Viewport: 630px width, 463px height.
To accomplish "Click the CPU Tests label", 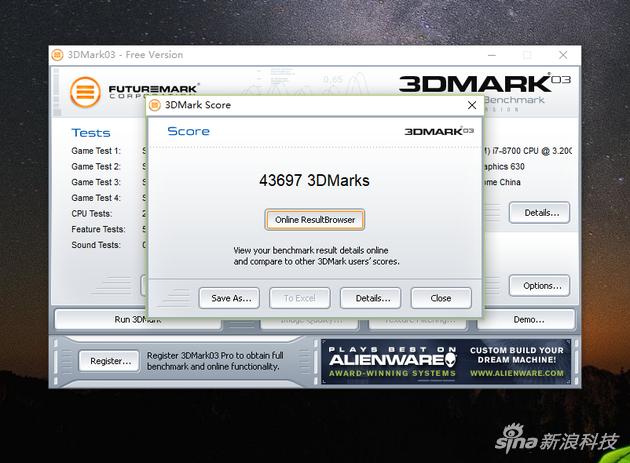I will [x=92, y=213].
